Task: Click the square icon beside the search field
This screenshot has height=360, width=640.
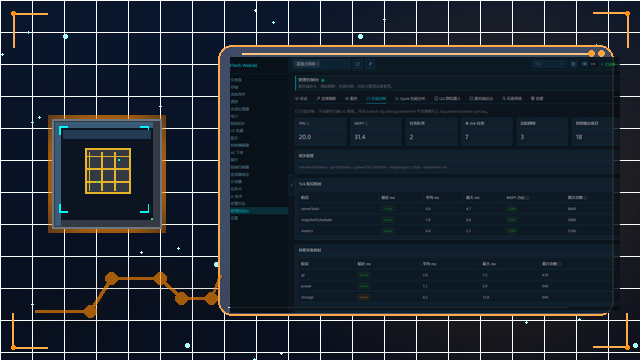Action: (573, 64)
